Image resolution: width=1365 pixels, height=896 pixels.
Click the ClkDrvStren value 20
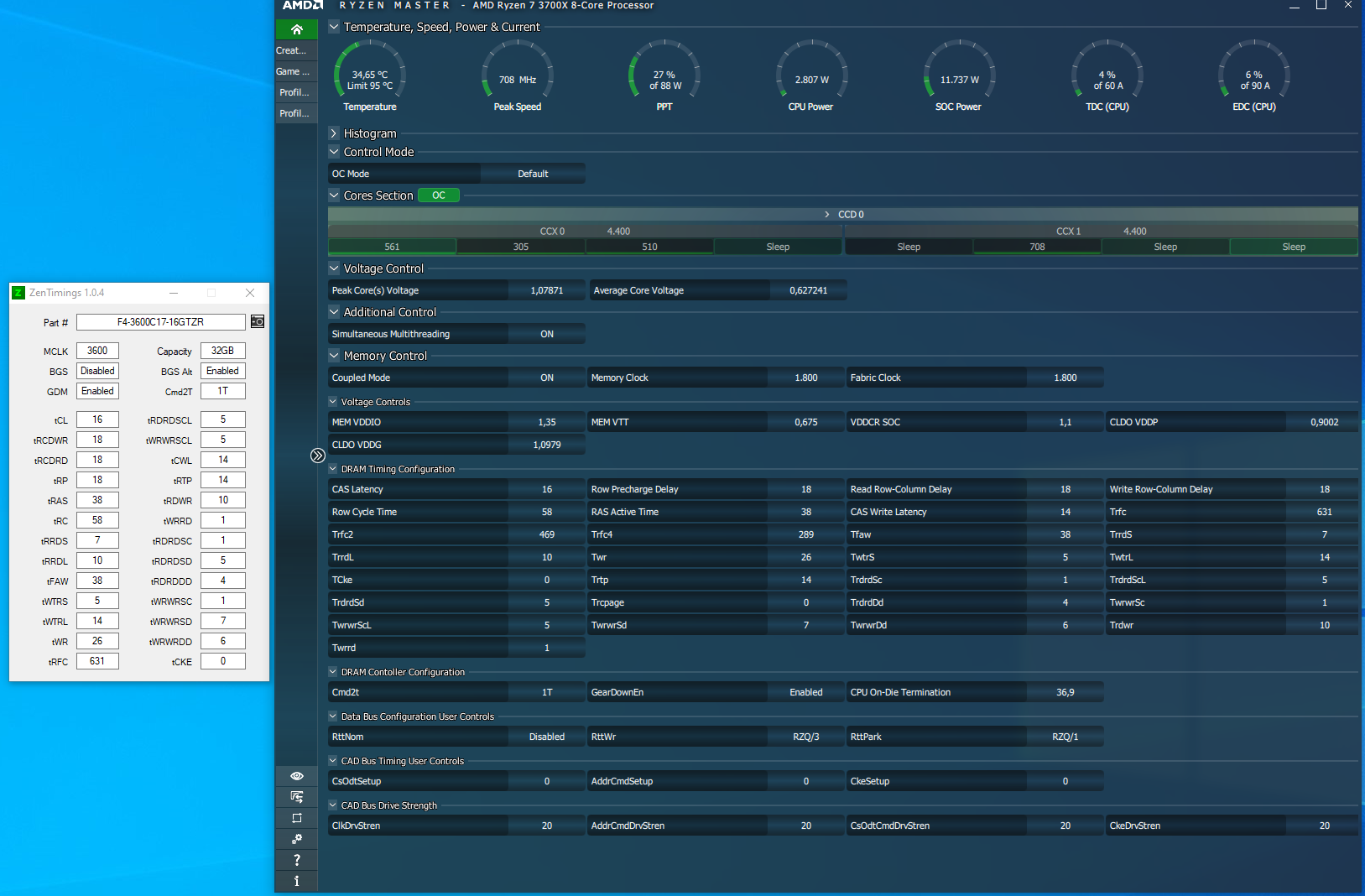(547, 826)
